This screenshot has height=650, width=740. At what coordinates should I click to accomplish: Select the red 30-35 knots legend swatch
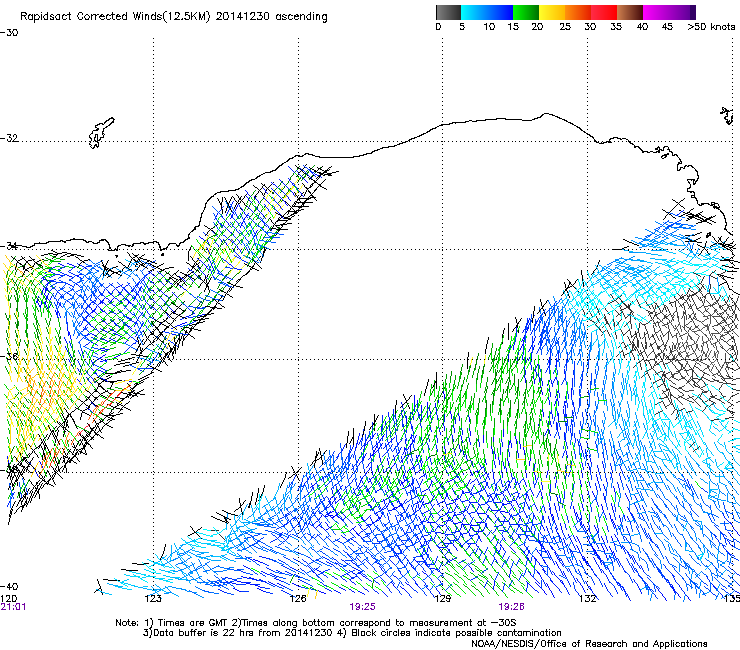click(604, 12)
